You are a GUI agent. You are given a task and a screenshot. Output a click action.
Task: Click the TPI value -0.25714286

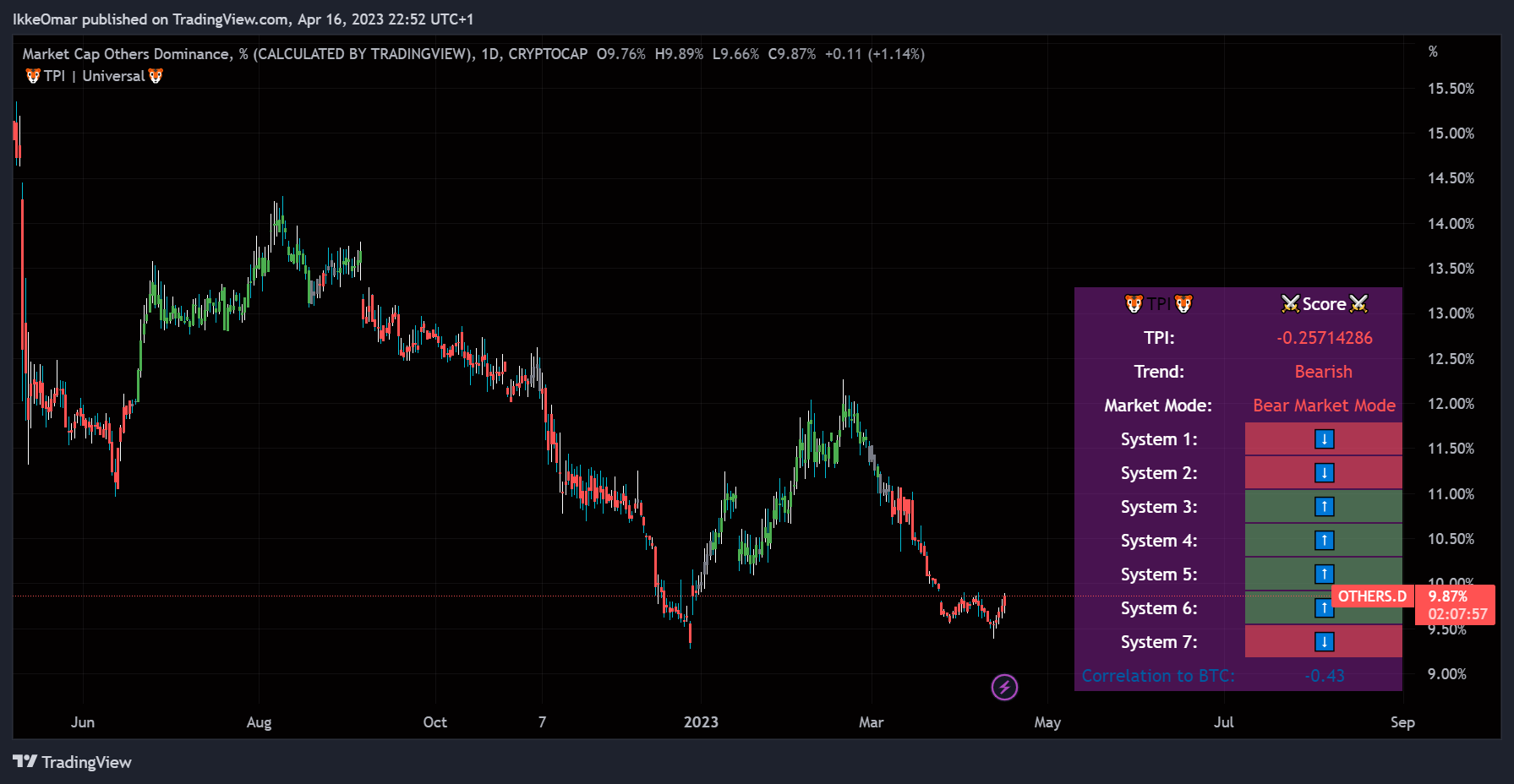1324,338
